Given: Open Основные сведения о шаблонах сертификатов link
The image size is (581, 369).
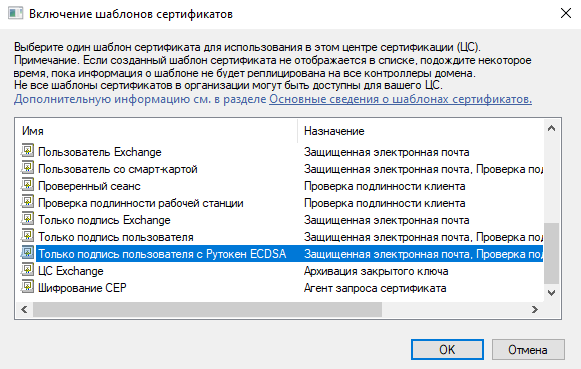Looking at the screenshot, I should [x=401, y=99].
